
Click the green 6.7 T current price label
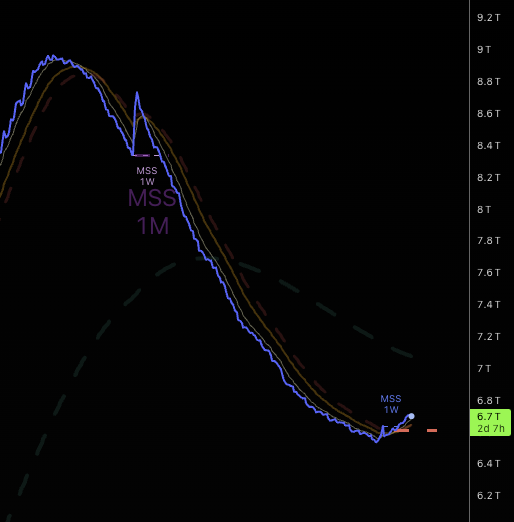click(490, 422)
